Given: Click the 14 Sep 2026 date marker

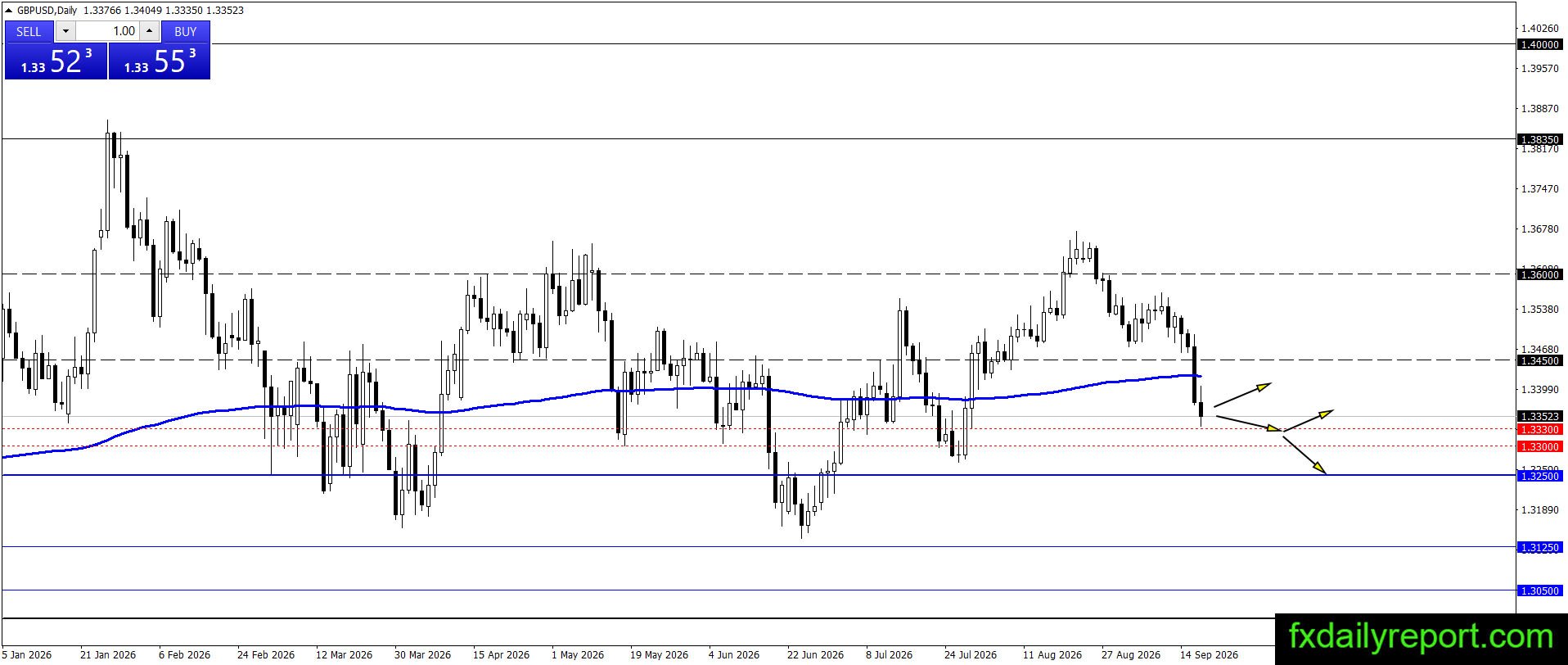Looking at the screenshot, I should [1209, 654].
